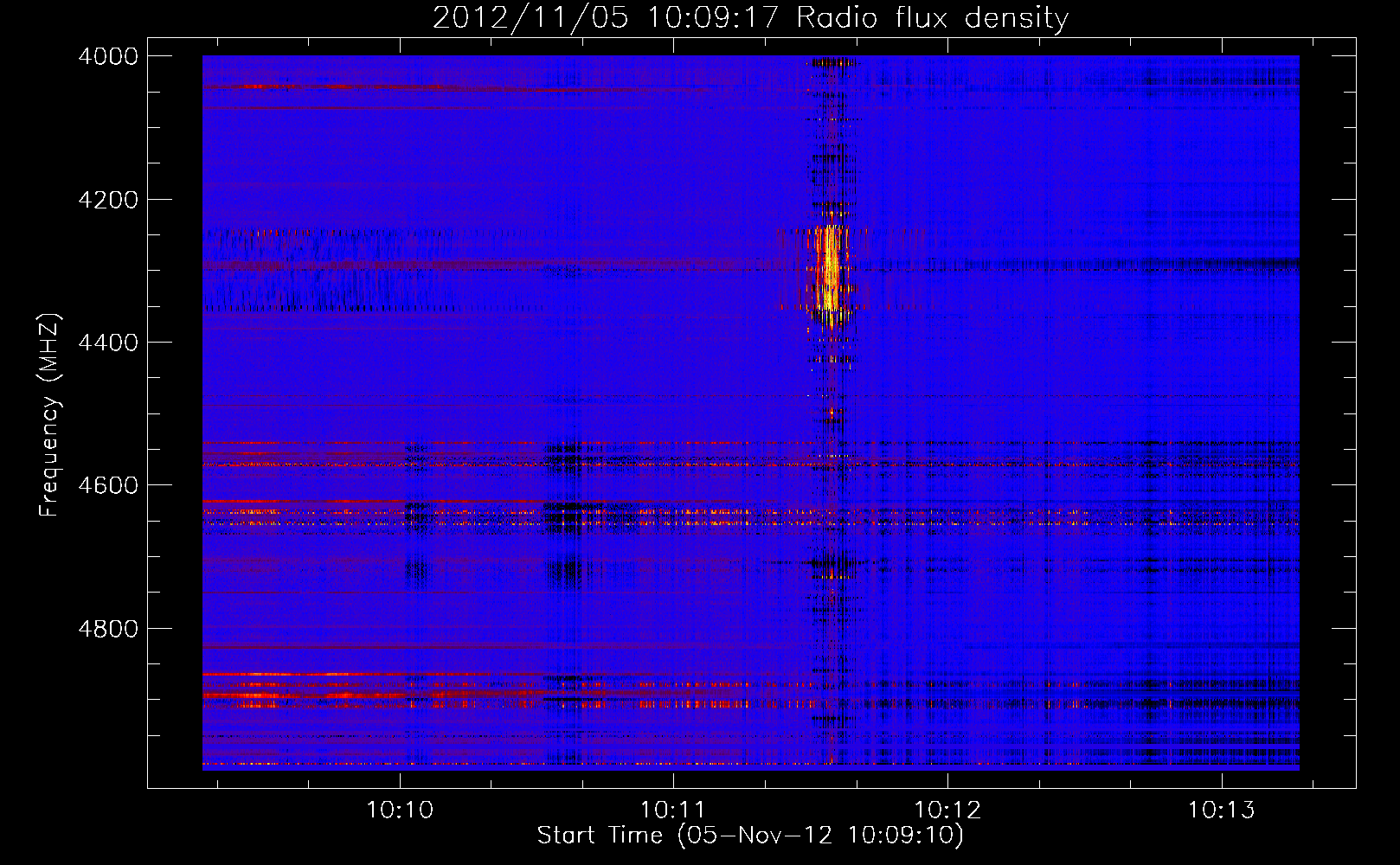This screenshot has height=865, width=1400.
Task: Click the plot title '2012/11/05 10:09:17 Radio flux density'
Action: coord(750,17)
